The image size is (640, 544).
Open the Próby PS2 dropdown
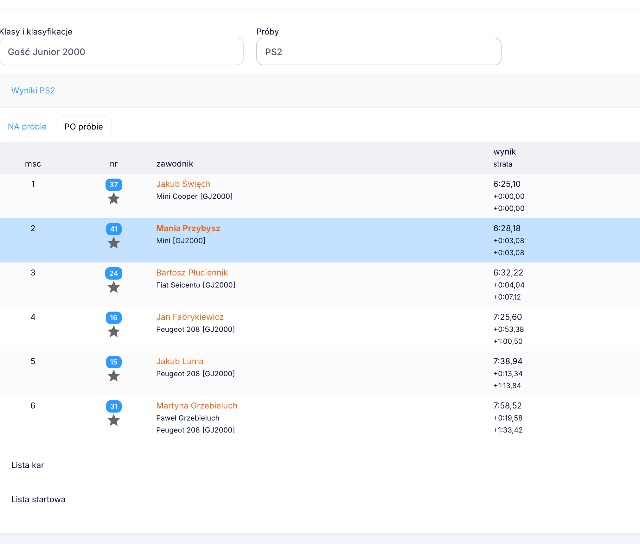[x=379, y=52]
